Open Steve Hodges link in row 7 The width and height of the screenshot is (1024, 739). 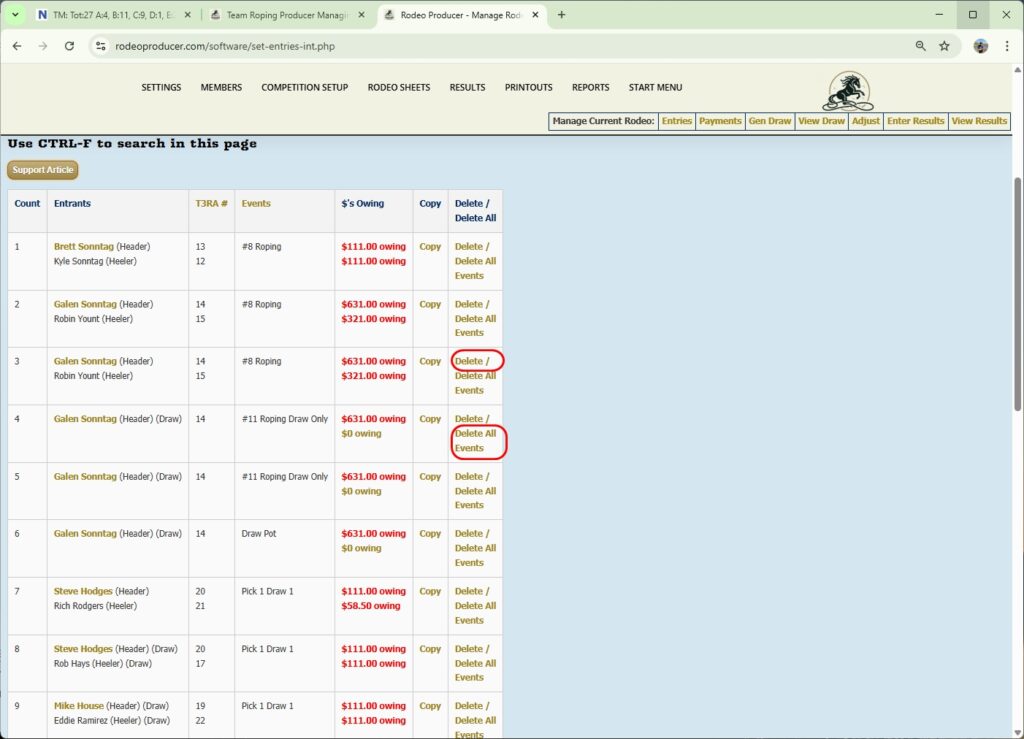pos(83,591)
